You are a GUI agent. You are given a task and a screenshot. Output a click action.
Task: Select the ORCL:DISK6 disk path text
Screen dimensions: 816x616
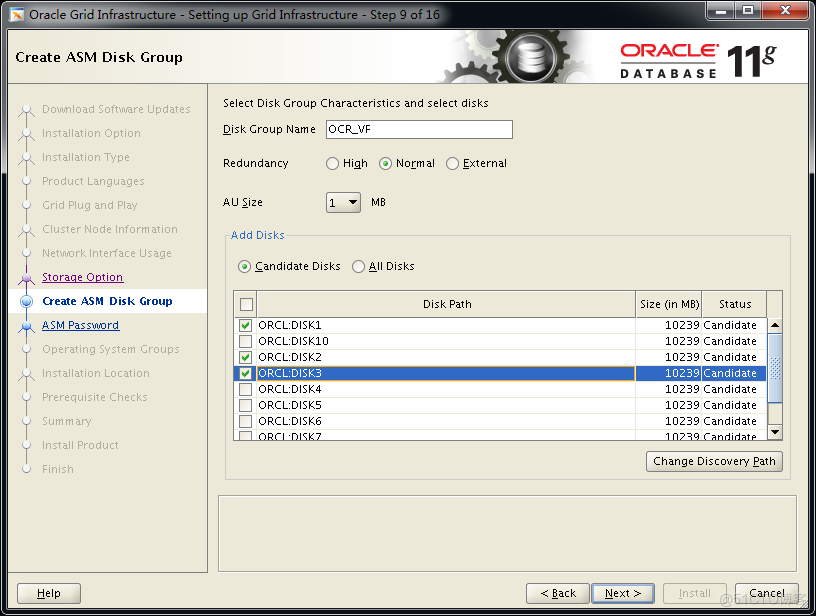pos(290,421)
